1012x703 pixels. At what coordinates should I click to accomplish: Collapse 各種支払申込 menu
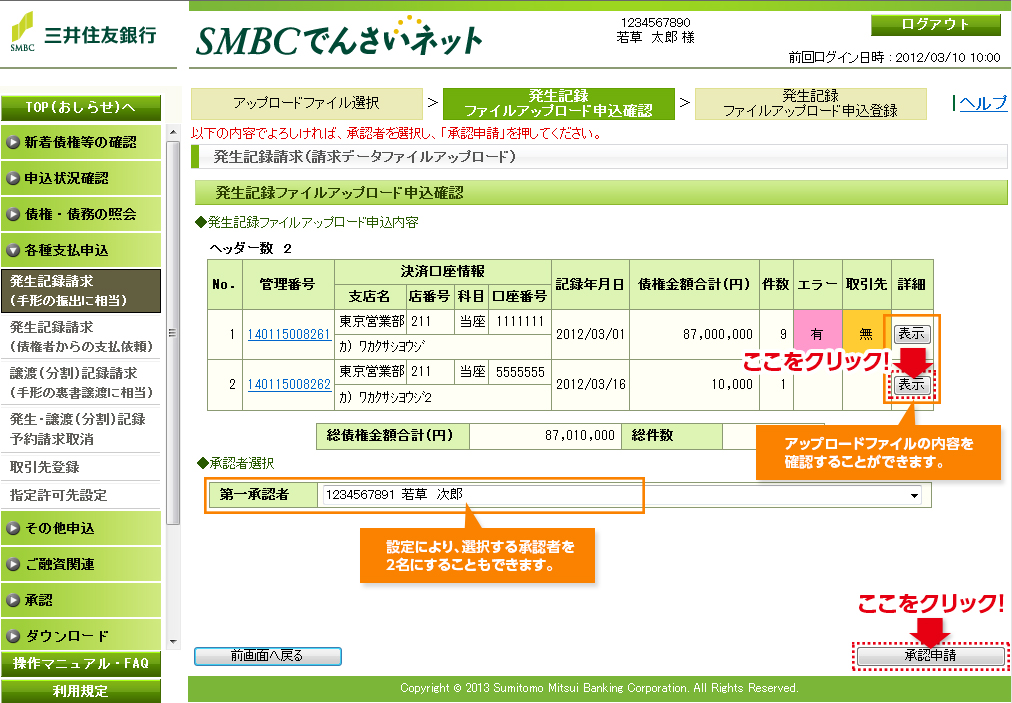pos(81,250)
